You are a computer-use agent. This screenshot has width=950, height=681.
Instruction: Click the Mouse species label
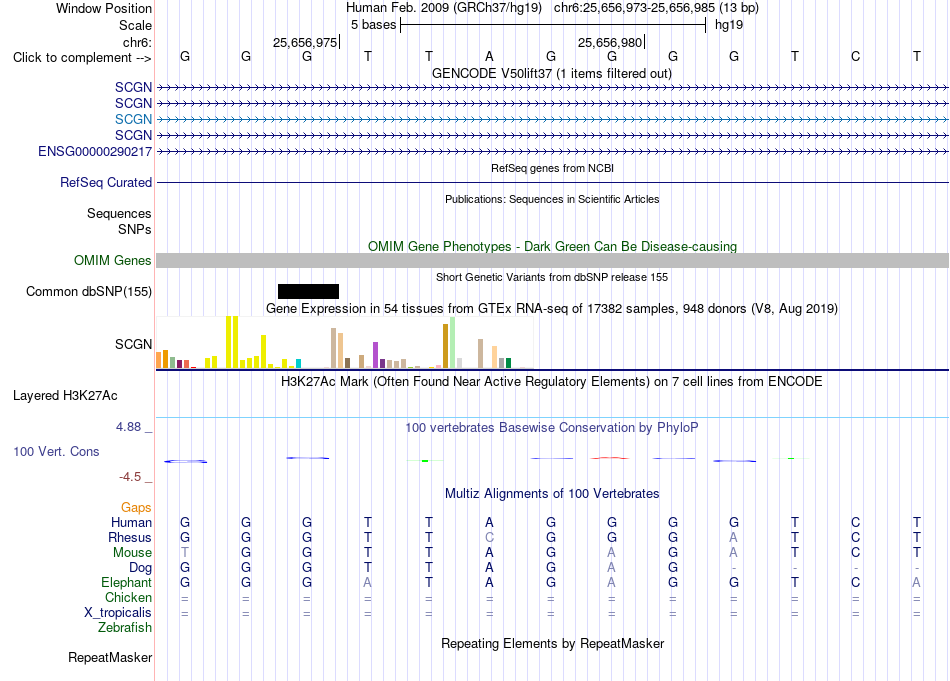click(132, 553)
